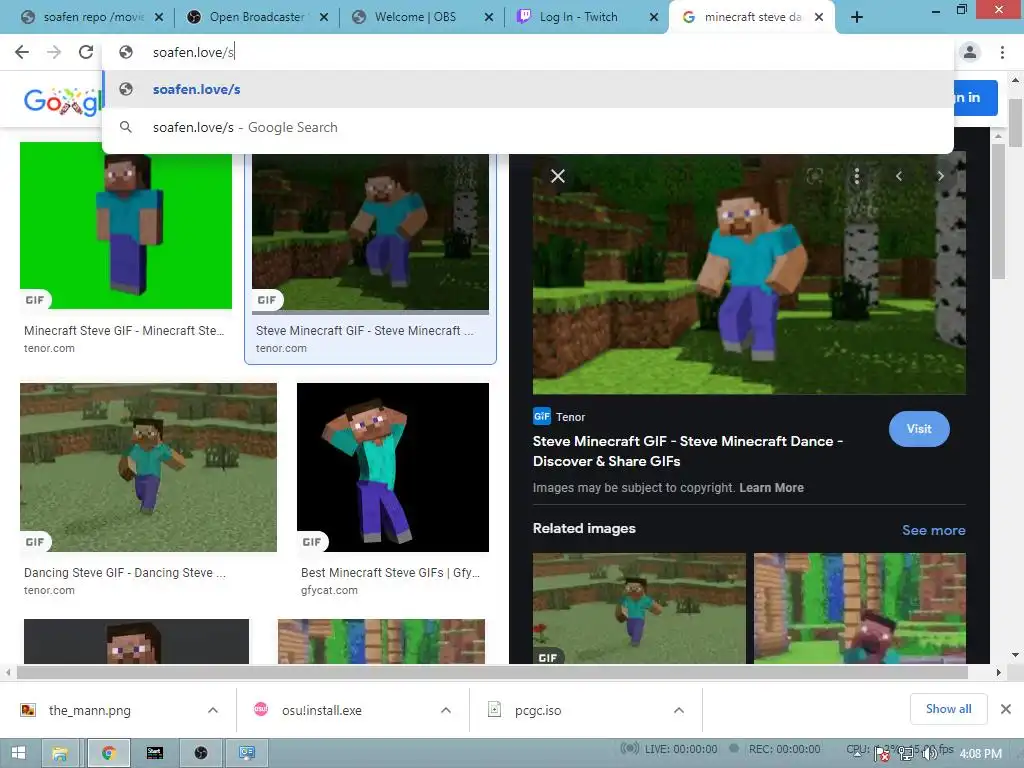Click the visual search lens icon in preview
The width and height of the screenshot is (1024, 768).
click(x=814, y=176)
